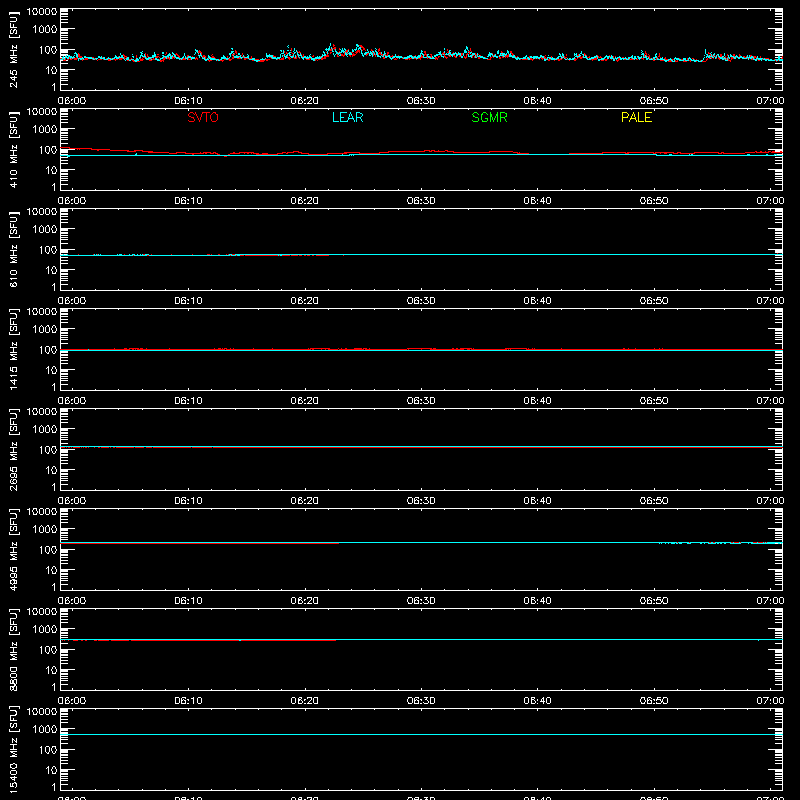Click 06:40 time label below 245 MHz plot
The image size is (800, 800).
[x=537, y=101]
